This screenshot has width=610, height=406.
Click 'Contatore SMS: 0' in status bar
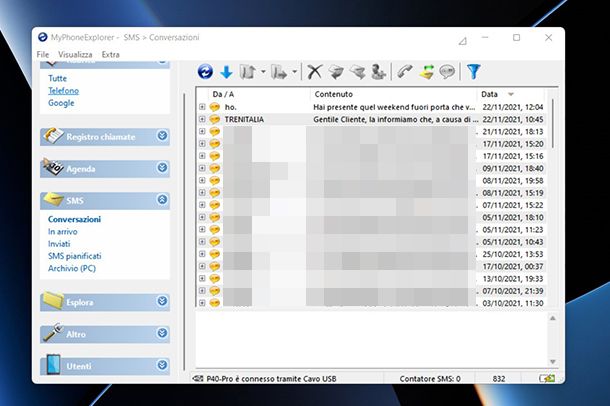click(x=430, y=378)
